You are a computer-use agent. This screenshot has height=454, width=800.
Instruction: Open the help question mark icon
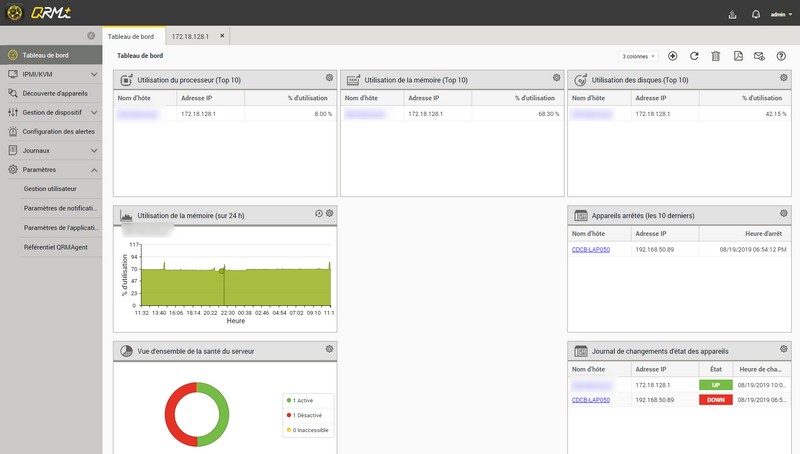(781, 56)
